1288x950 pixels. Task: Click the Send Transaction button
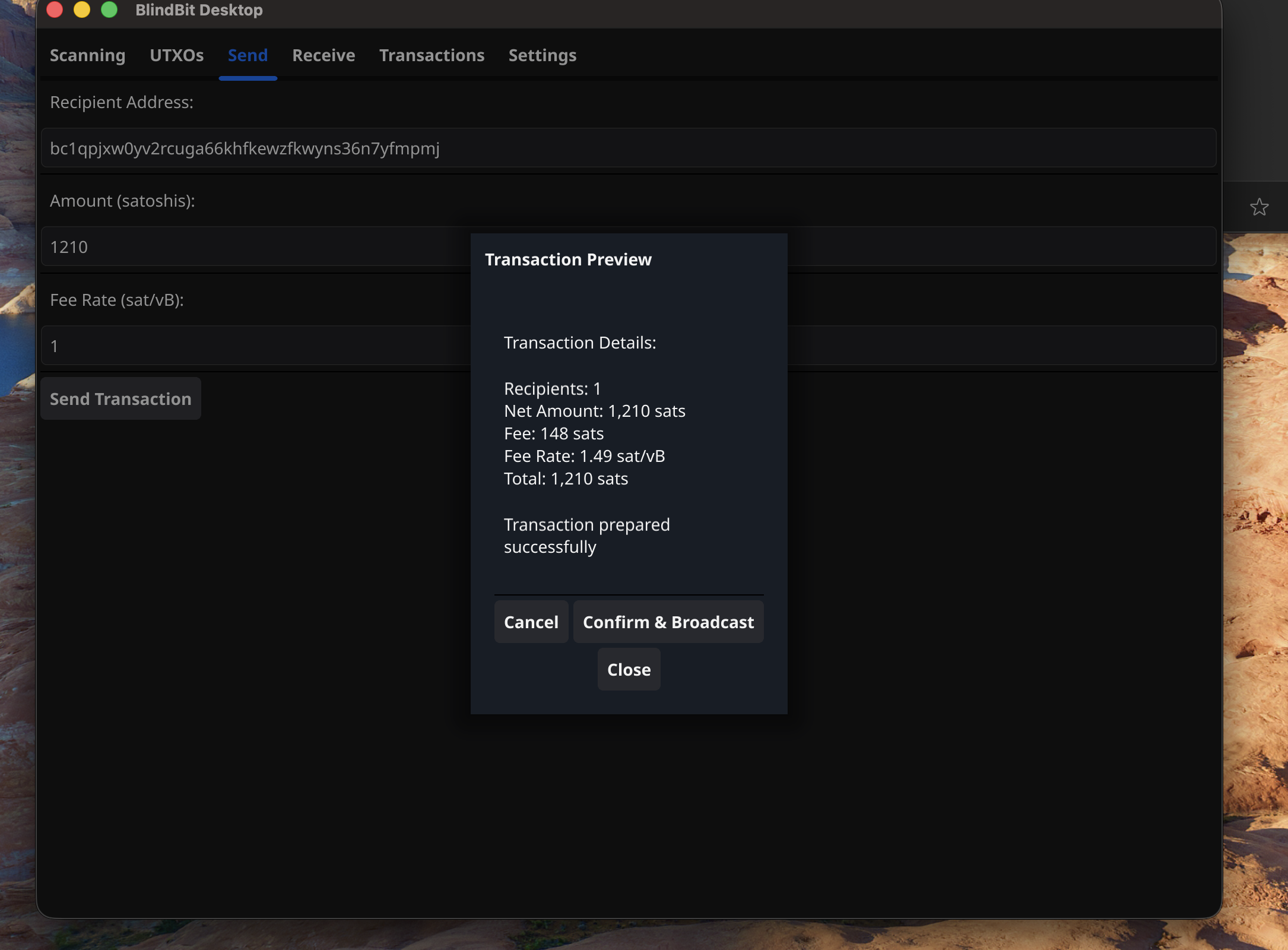pyautogui.click(x=120, y=398)
